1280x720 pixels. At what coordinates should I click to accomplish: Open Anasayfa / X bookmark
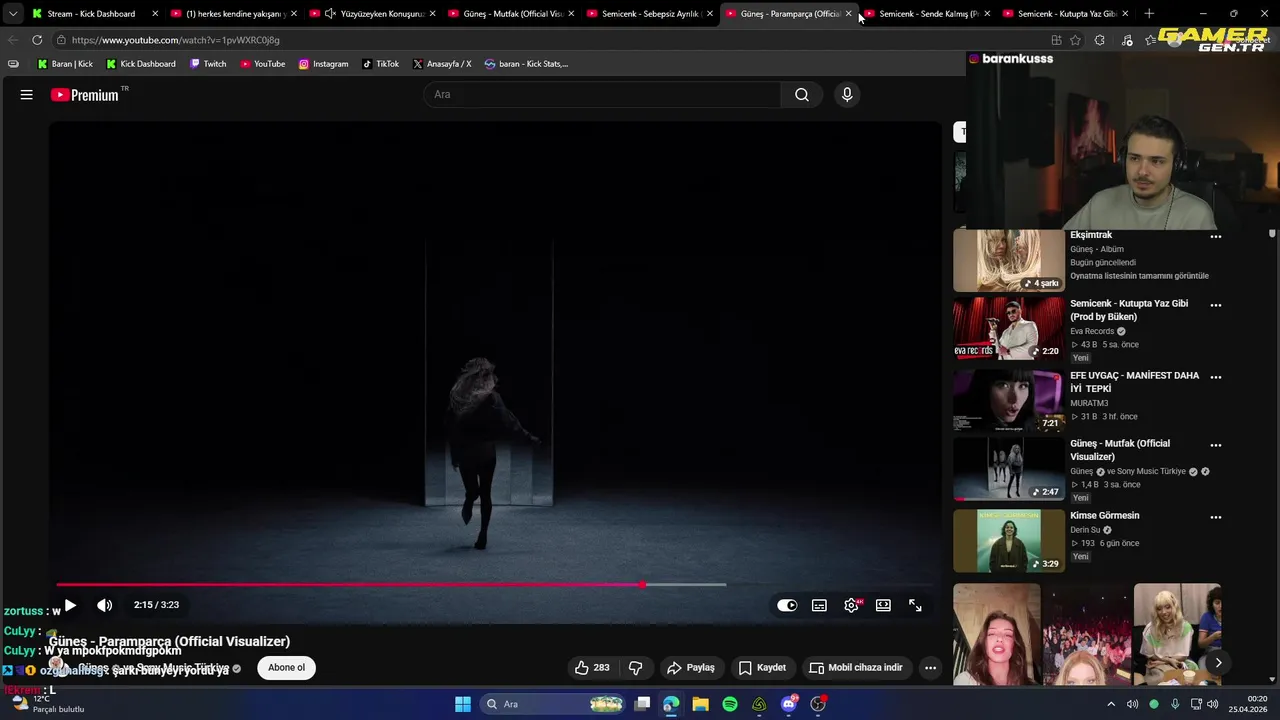pyautogui.click(x=442, y=64)
